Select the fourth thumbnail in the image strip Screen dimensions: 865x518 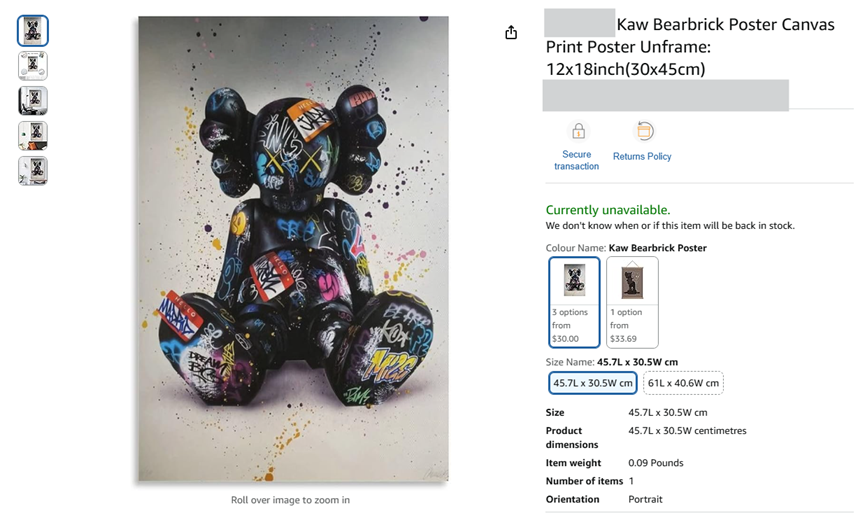click(33, 136)
